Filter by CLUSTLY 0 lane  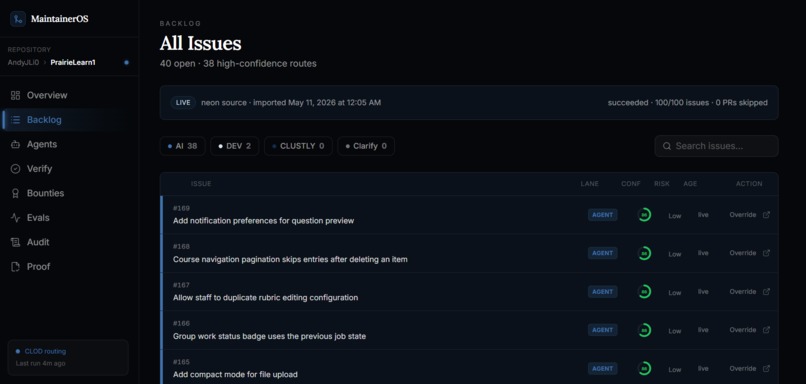point(298,146)
